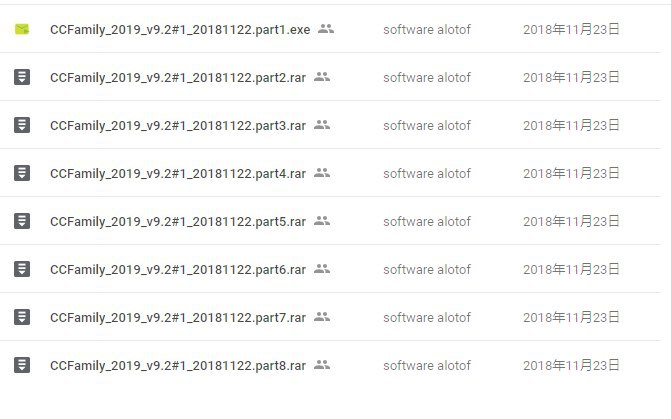Click owner 'software alotof' in the part6.rar row

coord(427,269)
